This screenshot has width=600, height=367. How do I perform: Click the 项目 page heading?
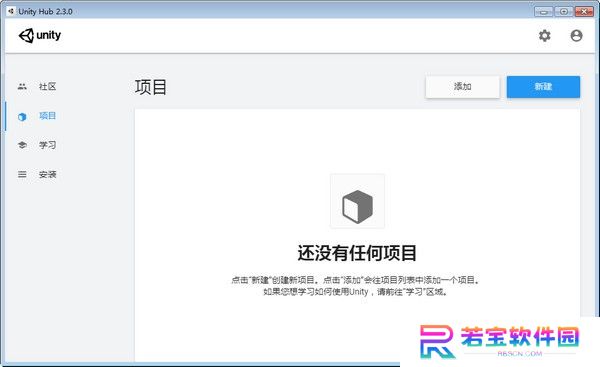(x=151, y=87)
